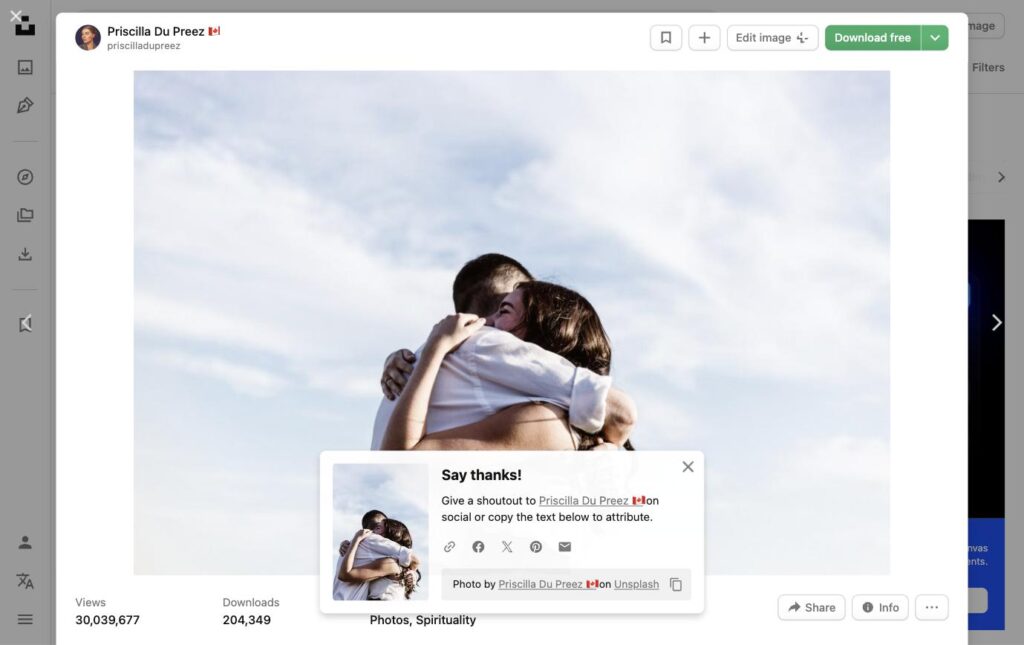Copy the attribution text with clipboard icon
The width and height of the screenshot is (1024, 645).
676,584
